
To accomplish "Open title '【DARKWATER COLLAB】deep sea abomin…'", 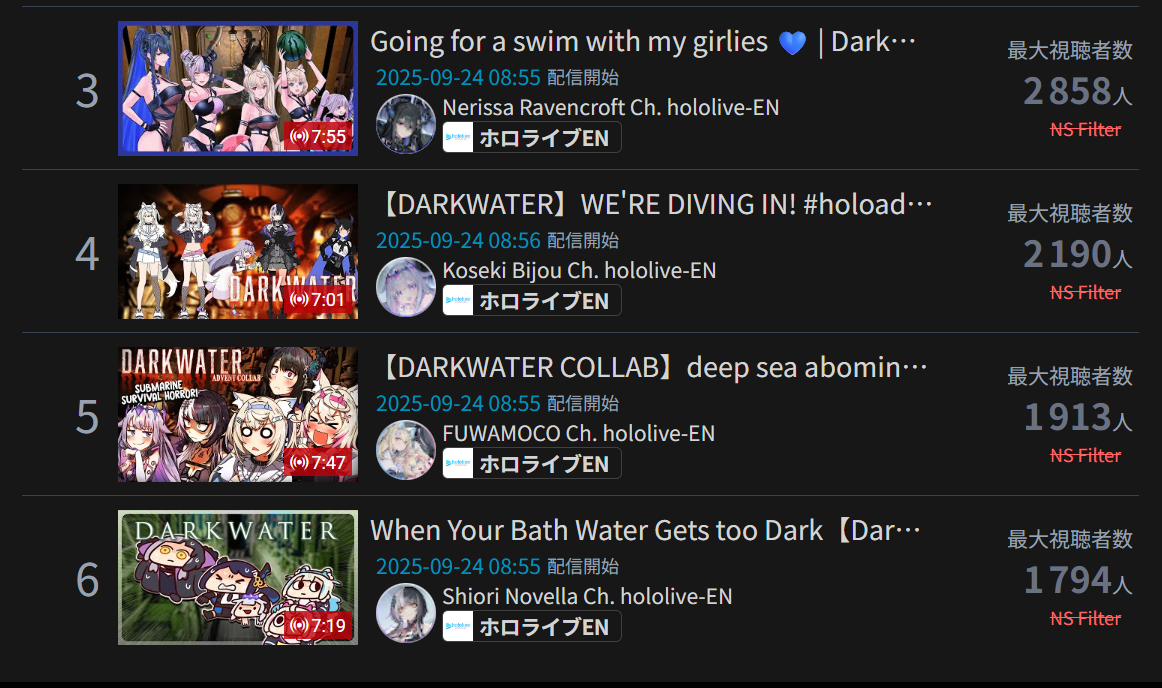I will [651, 368].
